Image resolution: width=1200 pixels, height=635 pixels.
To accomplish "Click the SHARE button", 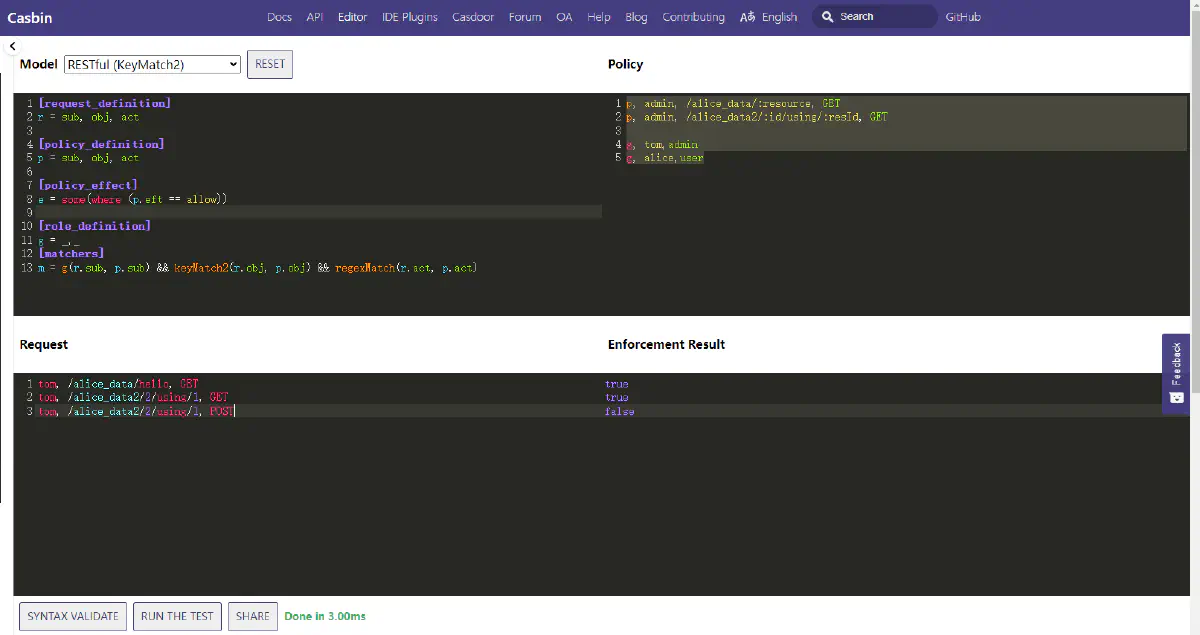I will click(x=252, y=616).
